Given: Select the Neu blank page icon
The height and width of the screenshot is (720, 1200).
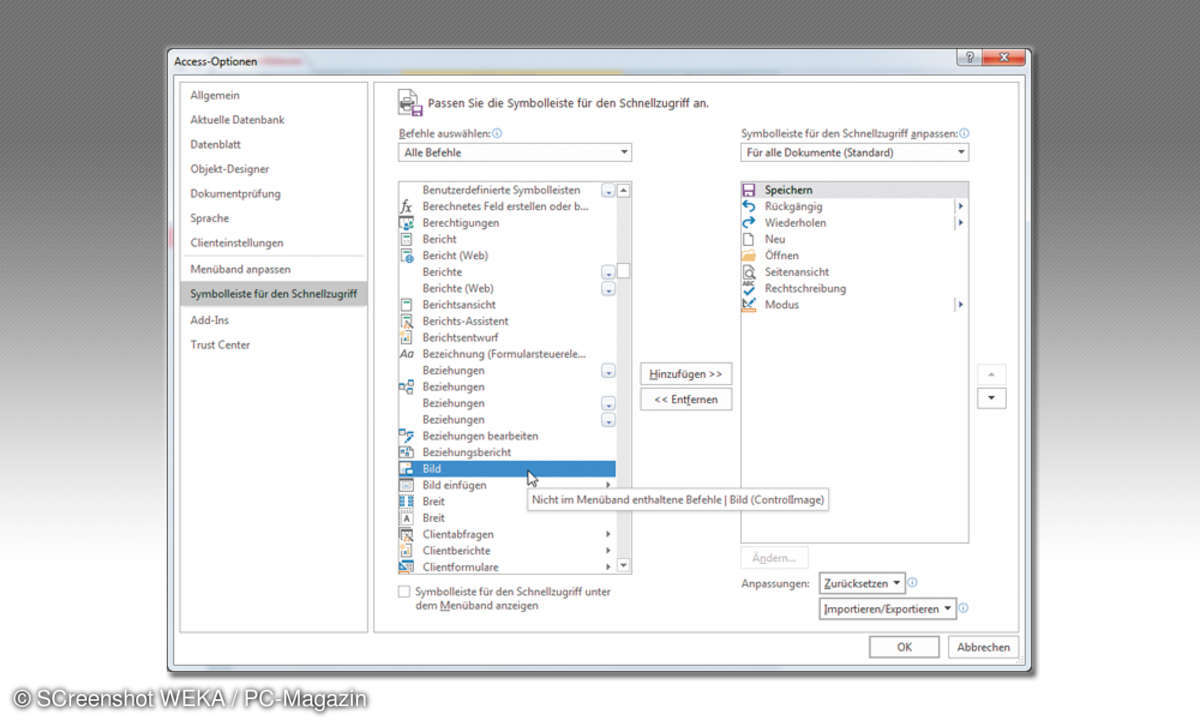Looking at the screenshot, I should click(749, 239).
